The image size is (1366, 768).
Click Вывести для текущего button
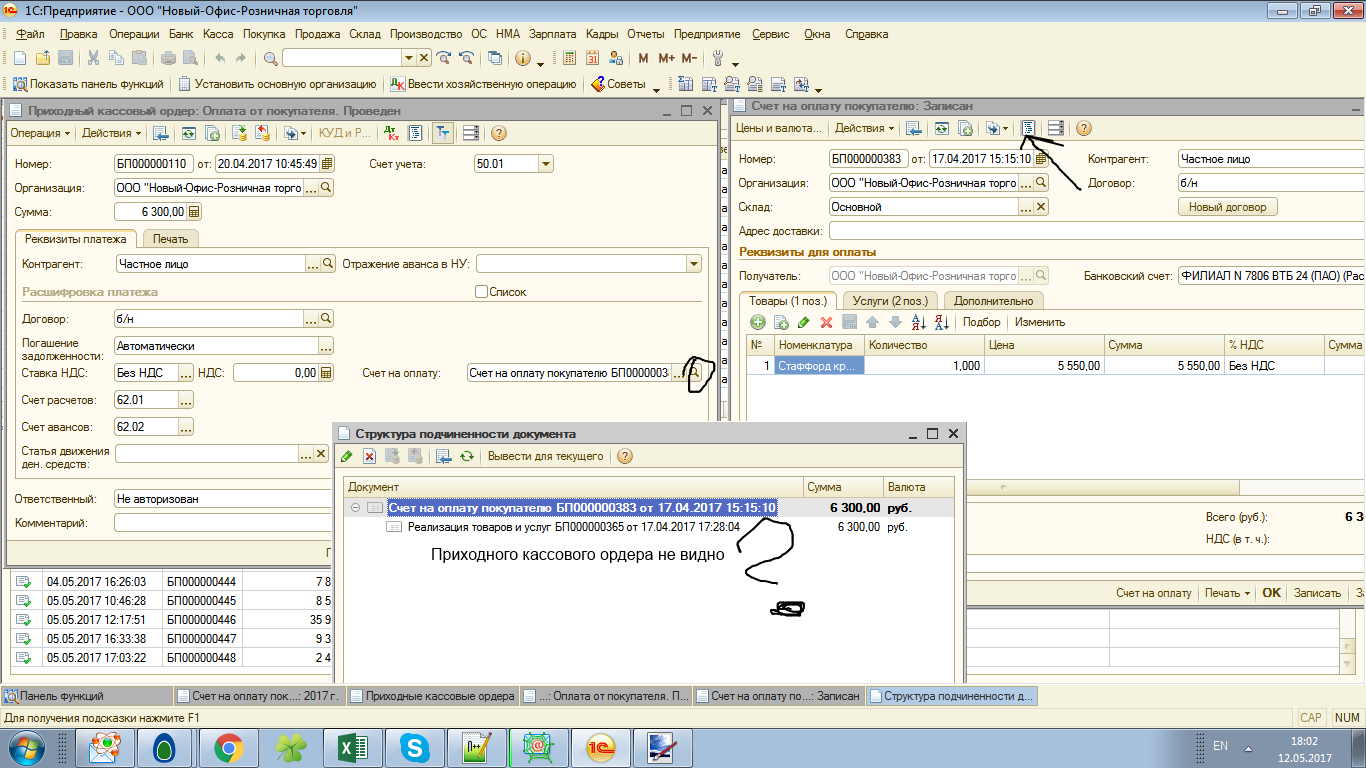(545, 456)
